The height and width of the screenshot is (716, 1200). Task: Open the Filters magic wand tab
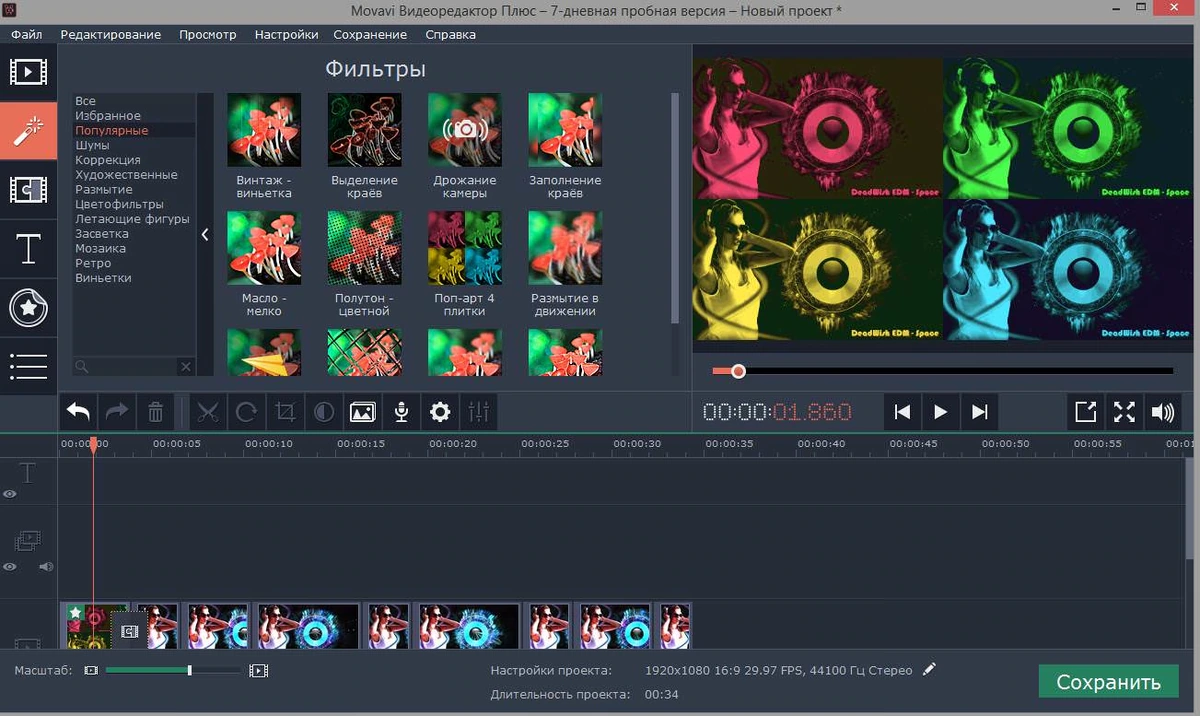tap(28, 131)
